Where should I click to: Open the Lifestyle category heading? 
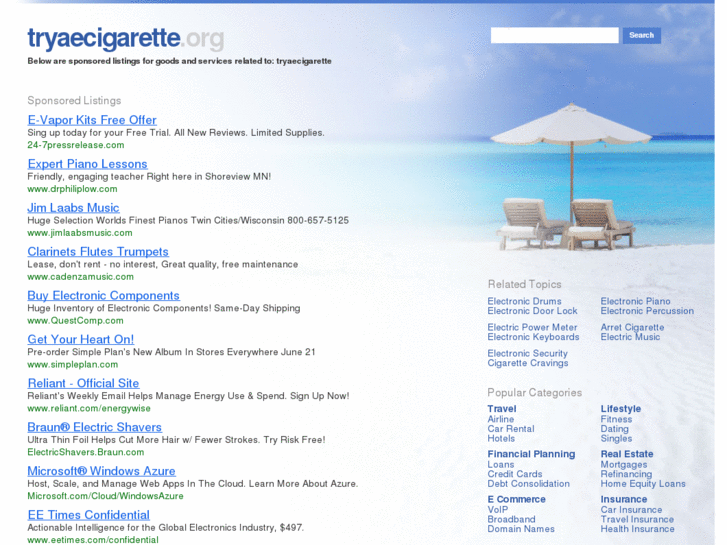[621, 409]
